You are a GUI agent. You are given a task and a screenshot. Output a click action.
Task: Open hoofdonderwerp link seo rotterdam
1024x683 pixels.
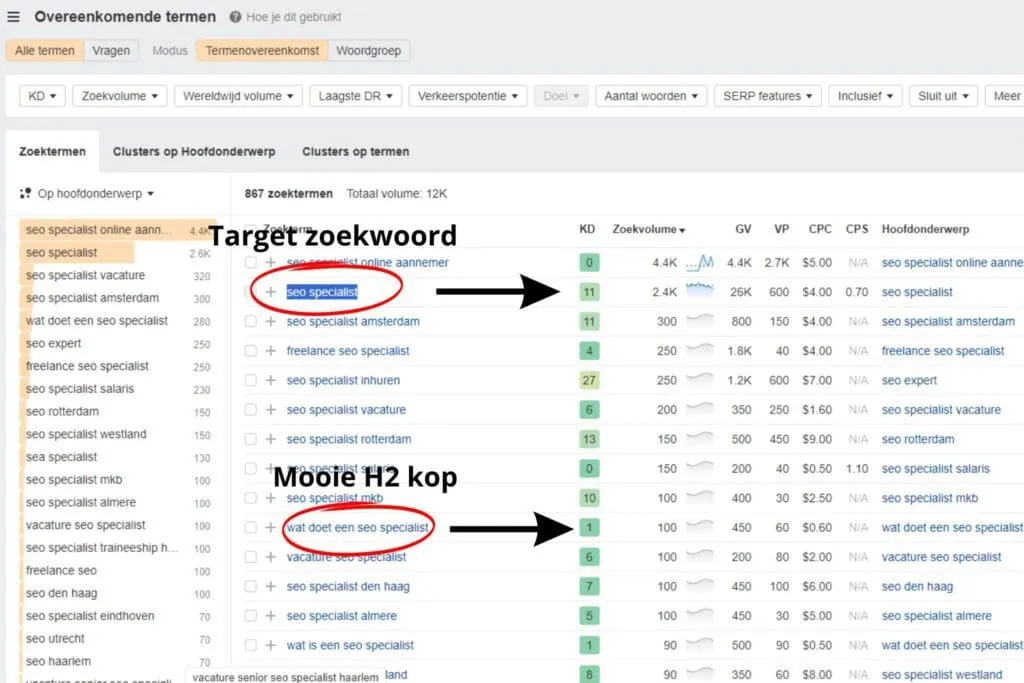click(x=918, y=439)
